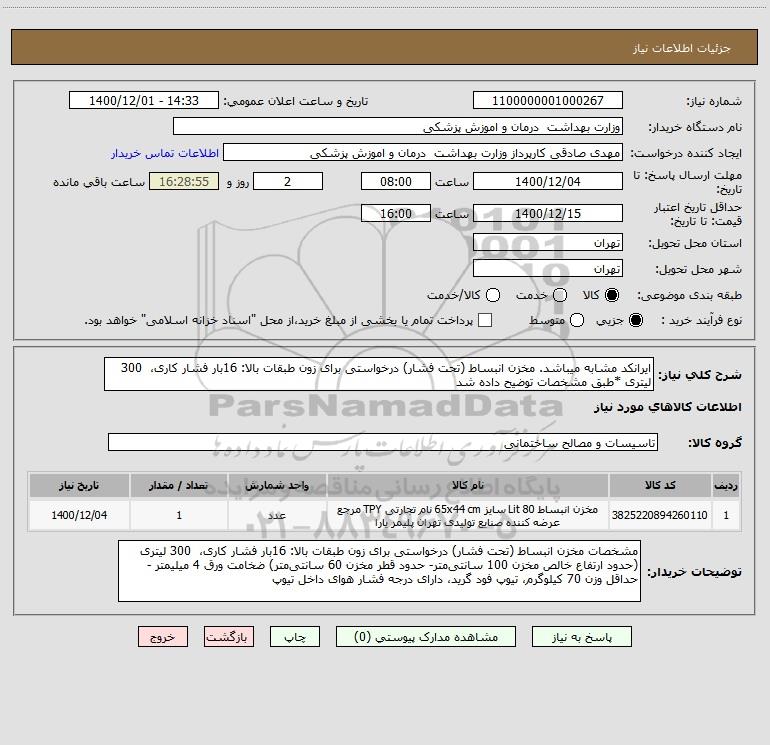Viewport: 770px width, 745px height.
Task: Click the بازگشت back button
Action: pos(229,637)
